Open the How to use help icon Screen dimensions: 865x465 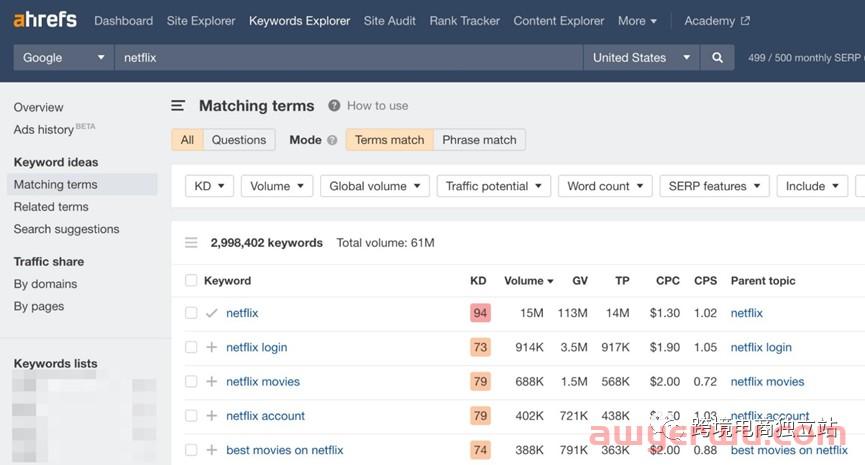pyautogui.click(x=334, y=105)
